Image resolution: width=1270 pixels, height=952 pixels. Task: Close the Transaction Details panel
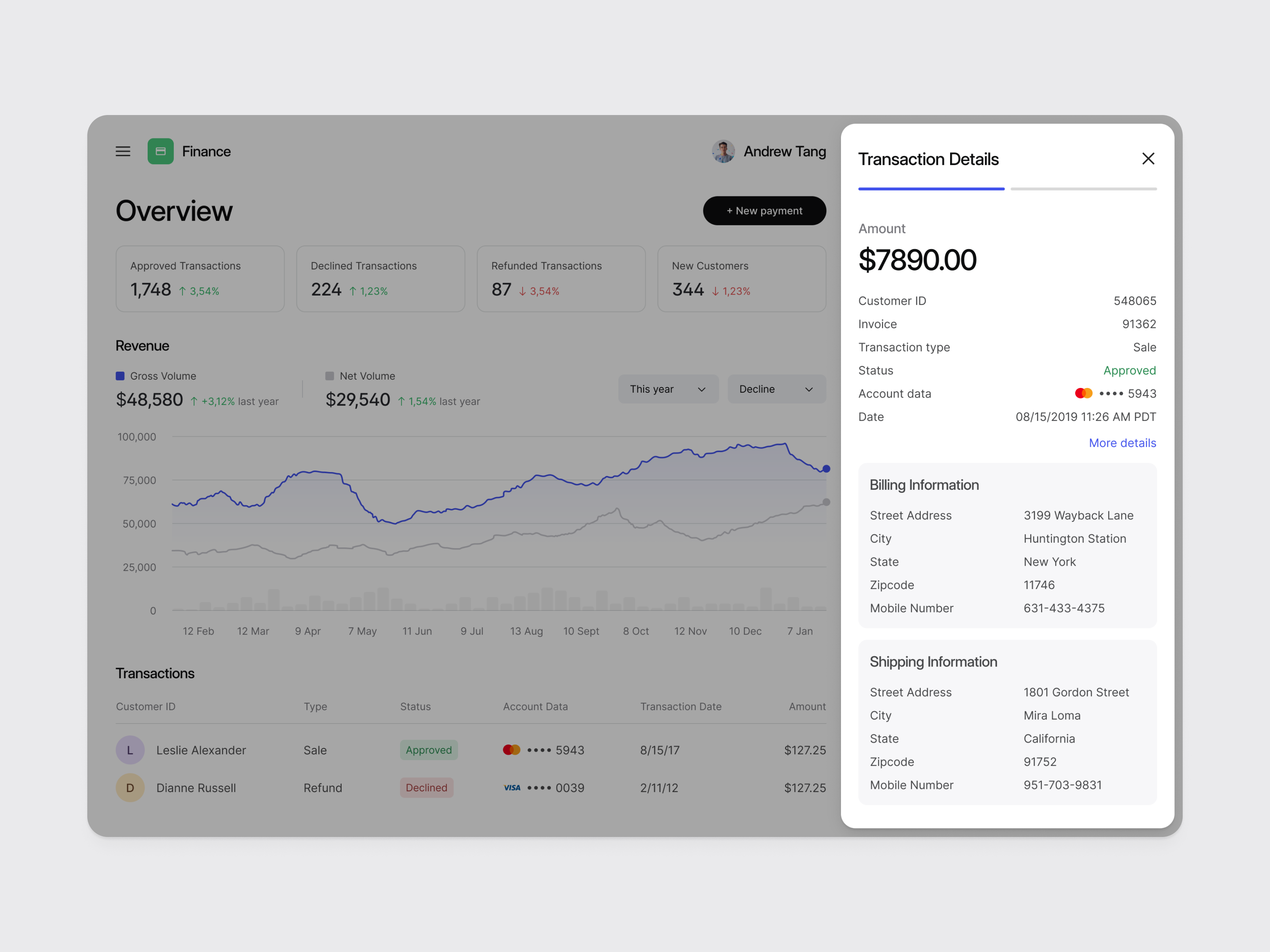(x=1148, y=158)
